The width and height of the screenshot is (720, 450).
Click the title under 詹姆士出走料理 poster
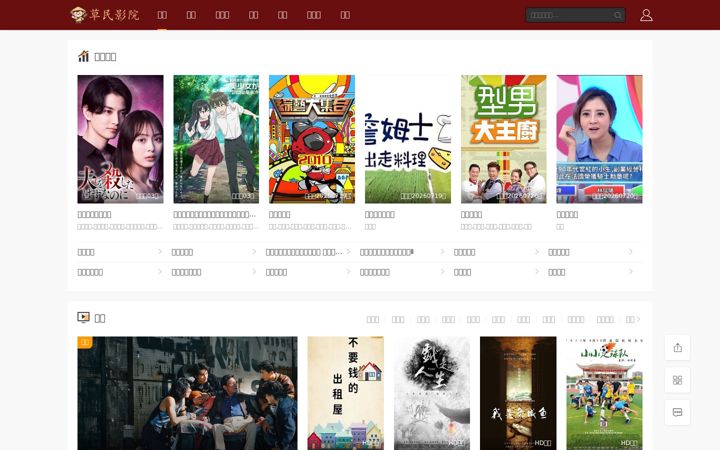point(380,214)
